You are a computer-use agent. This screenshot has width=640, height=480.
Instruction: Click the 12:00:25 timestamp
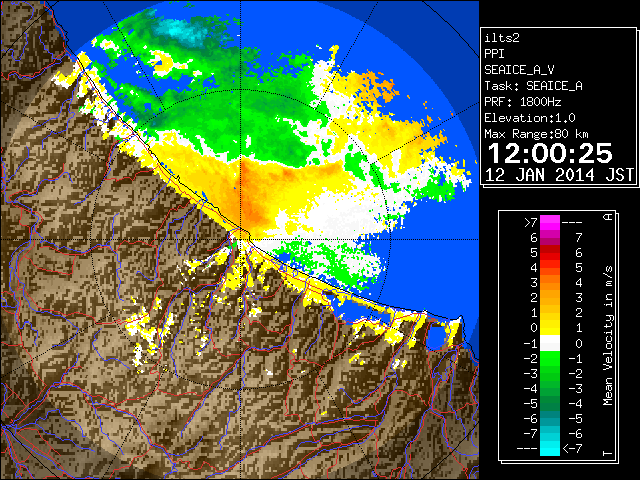tap(550, 153)
